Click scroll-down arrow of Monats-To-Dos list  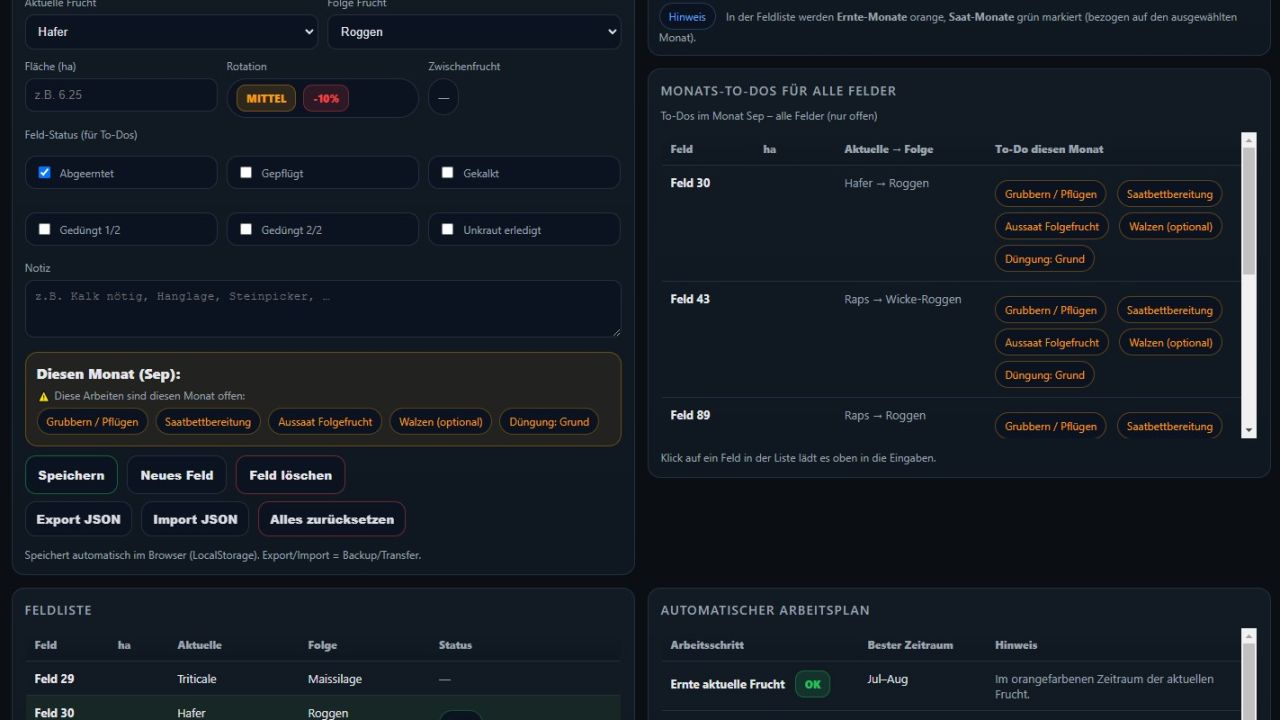[x=1248, y=430]
